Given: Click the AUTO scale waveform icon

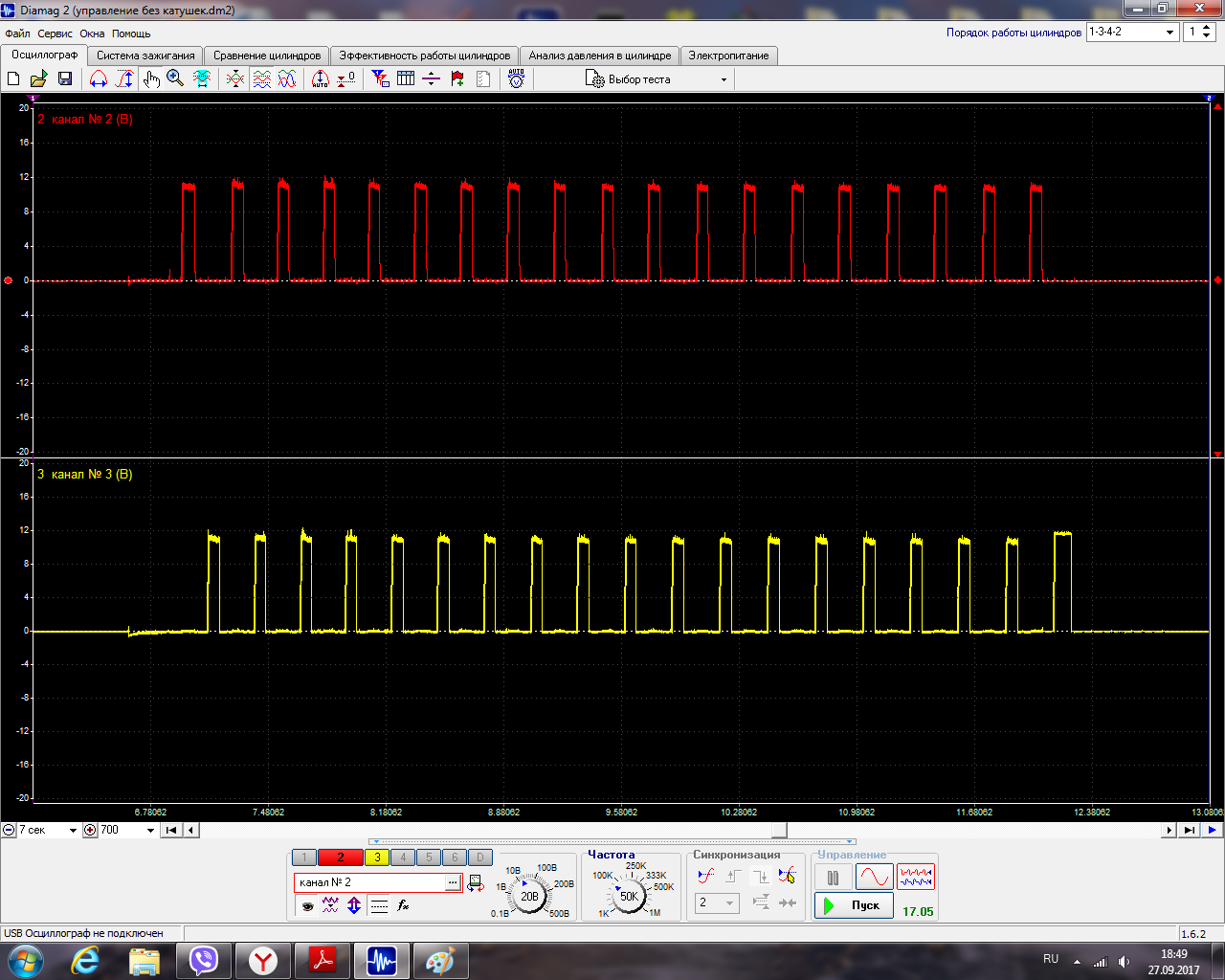Looking at the screenshot, I should [321, 79].
